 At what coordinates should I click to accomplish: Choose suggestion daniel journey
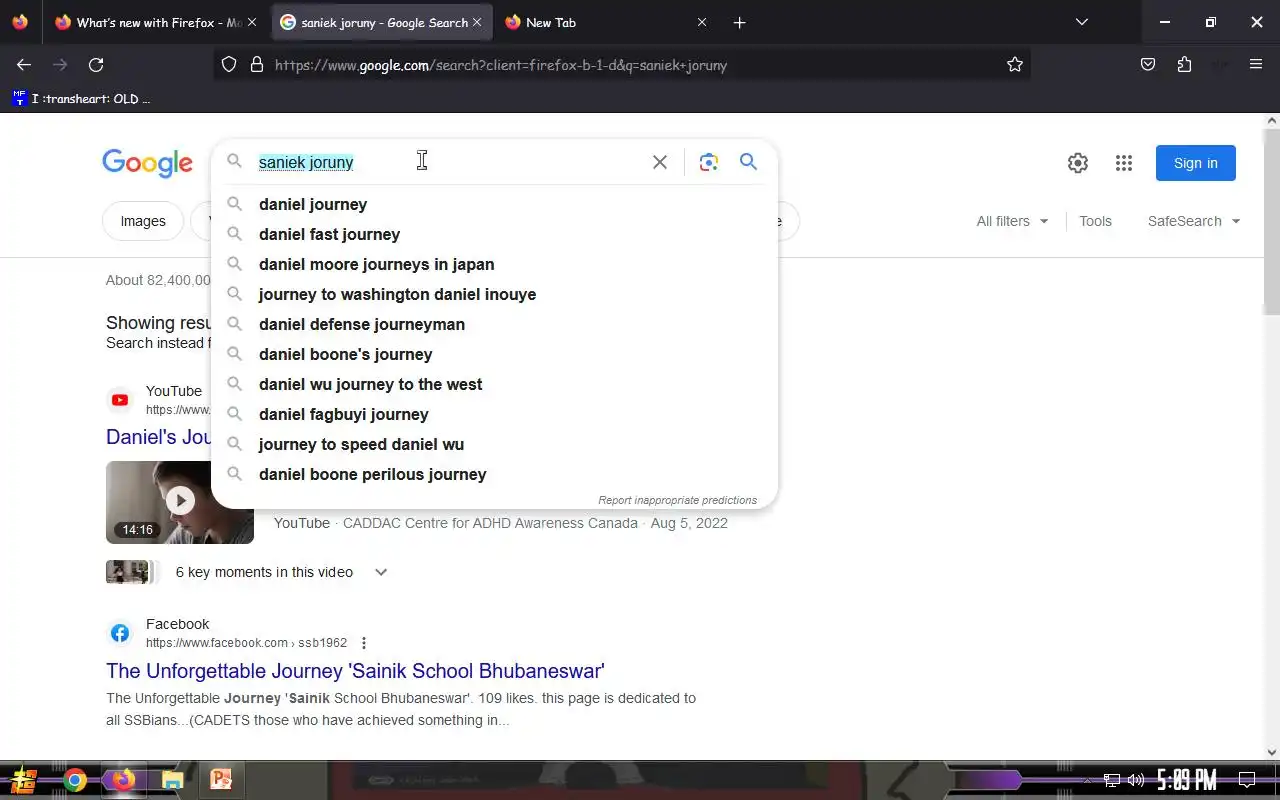click(494, 204)
